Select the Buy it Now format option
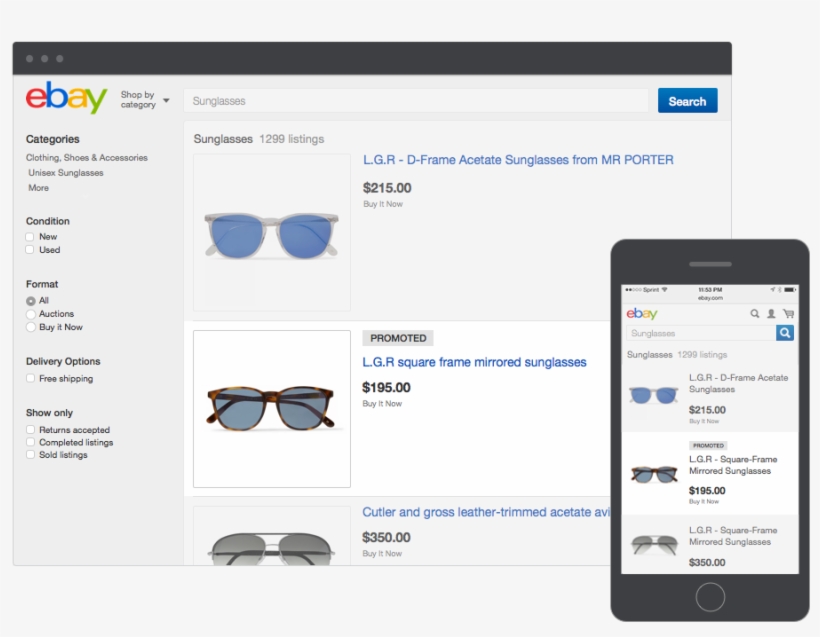Viewport: 820px width, 637px height. (29, 327)
